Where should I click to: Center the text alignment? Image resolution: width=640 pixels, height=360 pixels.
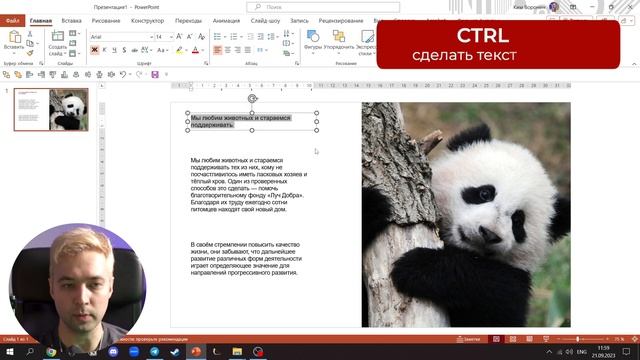coord(228,50)
